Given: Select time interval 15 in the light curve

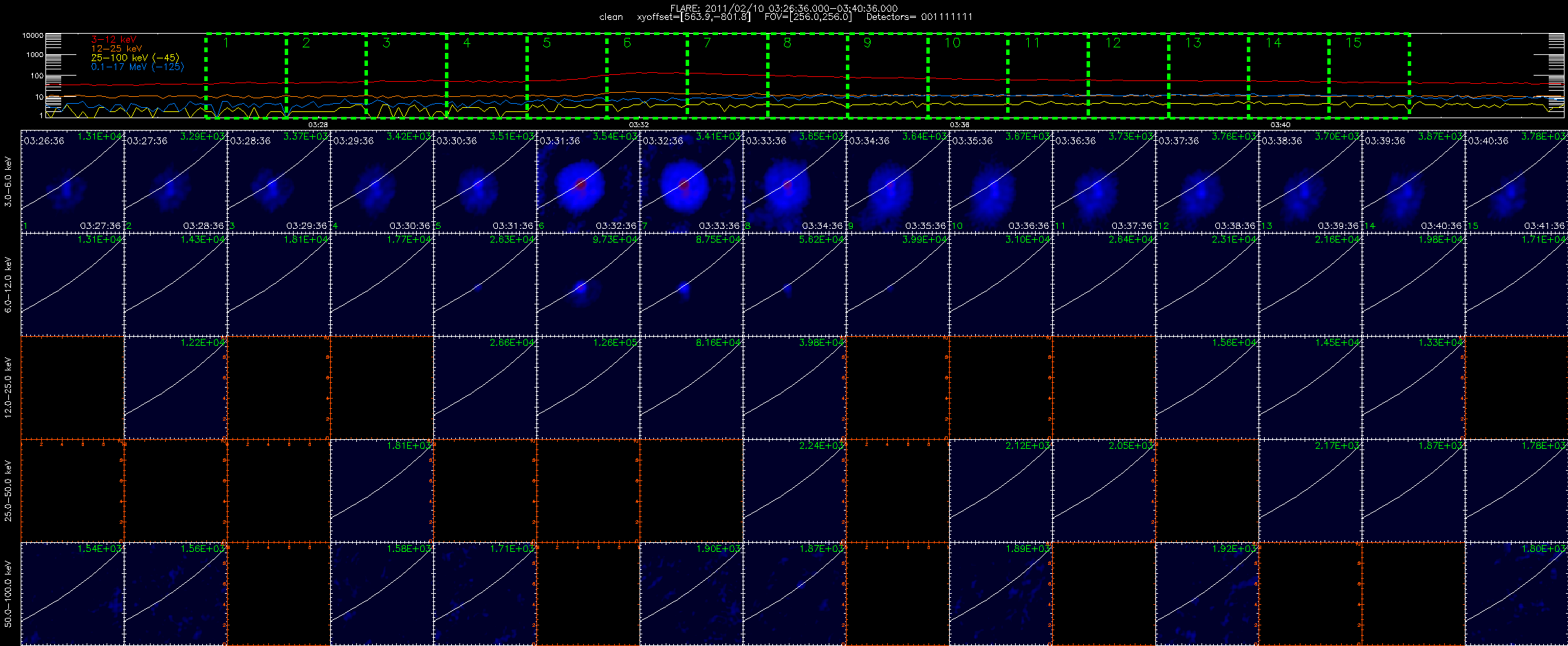Looking at the screenshot, I should 1369,75.
